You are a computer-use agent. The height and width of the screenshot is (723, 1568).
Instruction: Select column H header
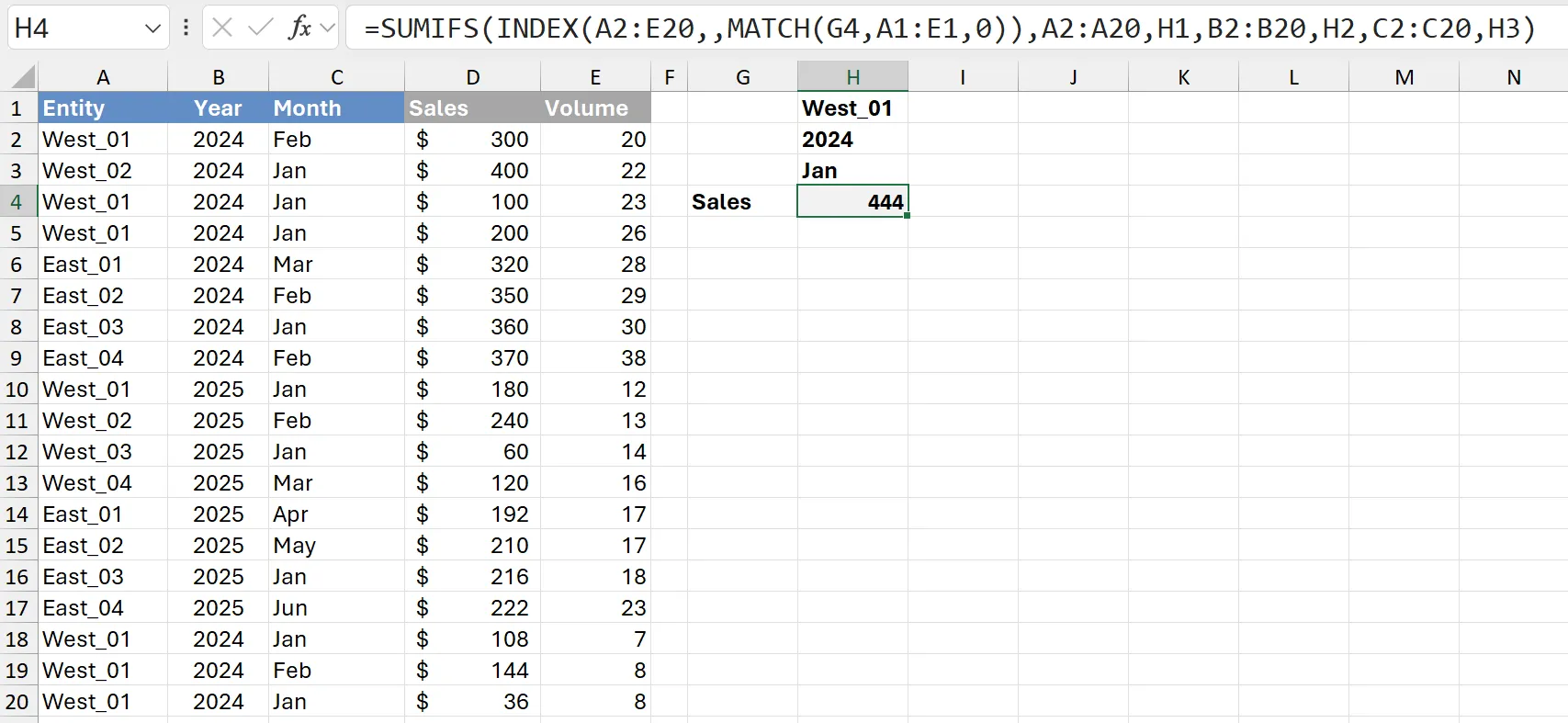(x=852, y=78)
